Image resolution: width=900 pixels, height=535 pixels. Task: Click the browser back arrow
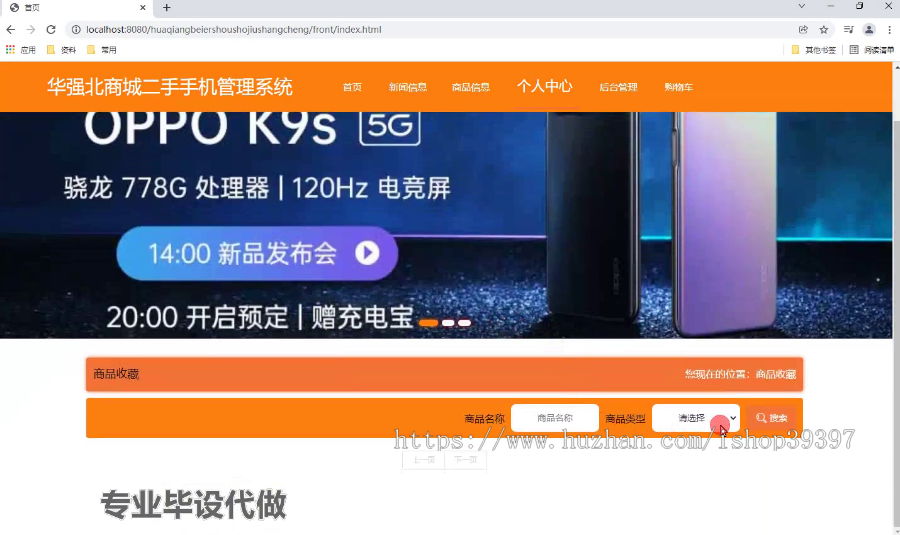11,29
